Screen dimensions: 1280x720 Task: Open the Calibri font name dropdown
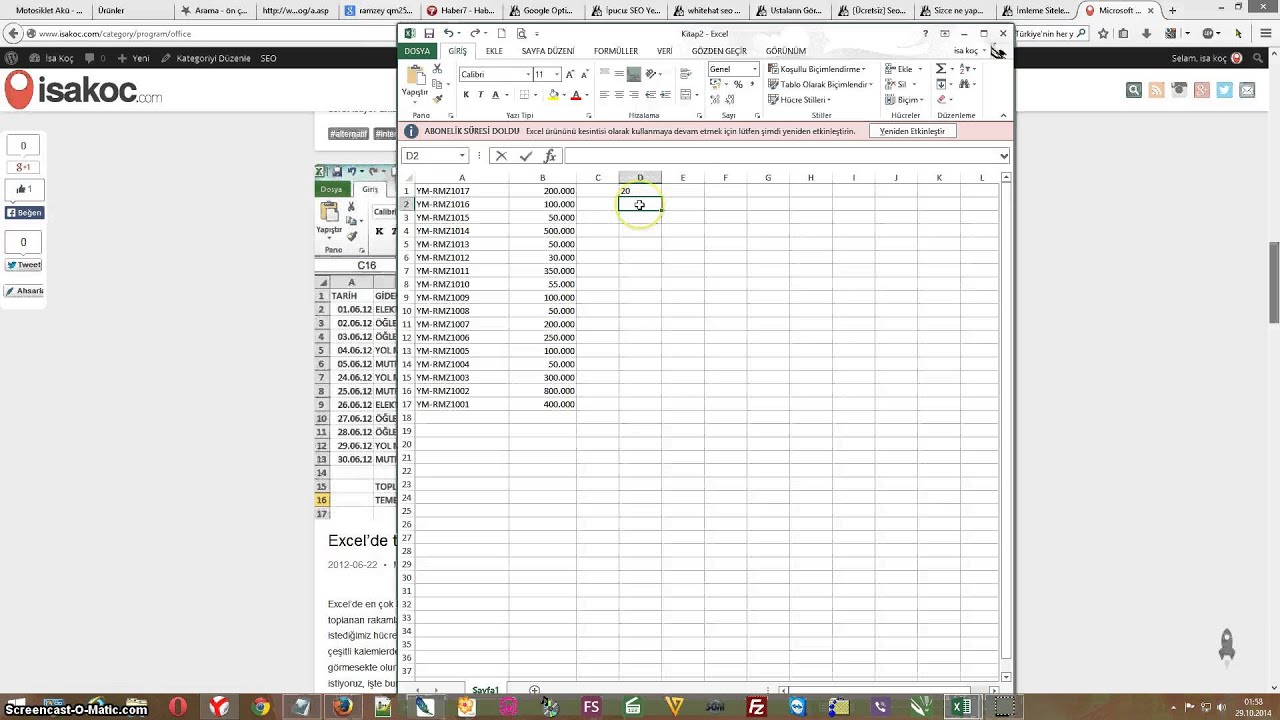(528, 74)
